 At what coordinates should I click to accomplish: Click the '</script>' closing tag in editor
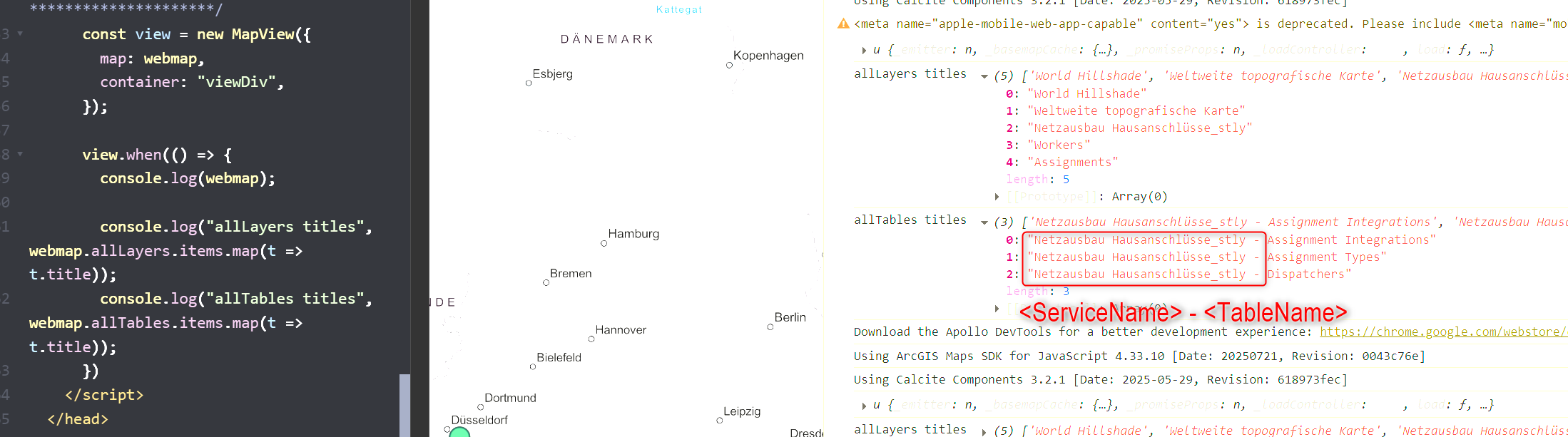click(x=104, y=395)
